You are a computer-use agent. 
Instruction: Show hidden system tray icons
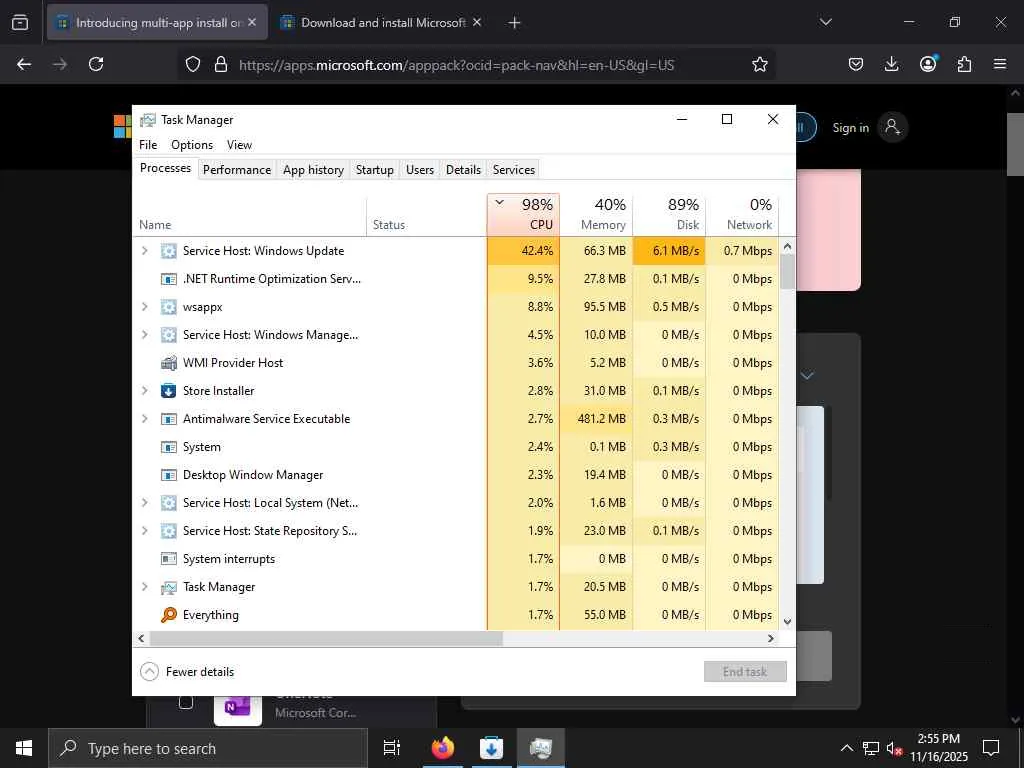(846, 748)
